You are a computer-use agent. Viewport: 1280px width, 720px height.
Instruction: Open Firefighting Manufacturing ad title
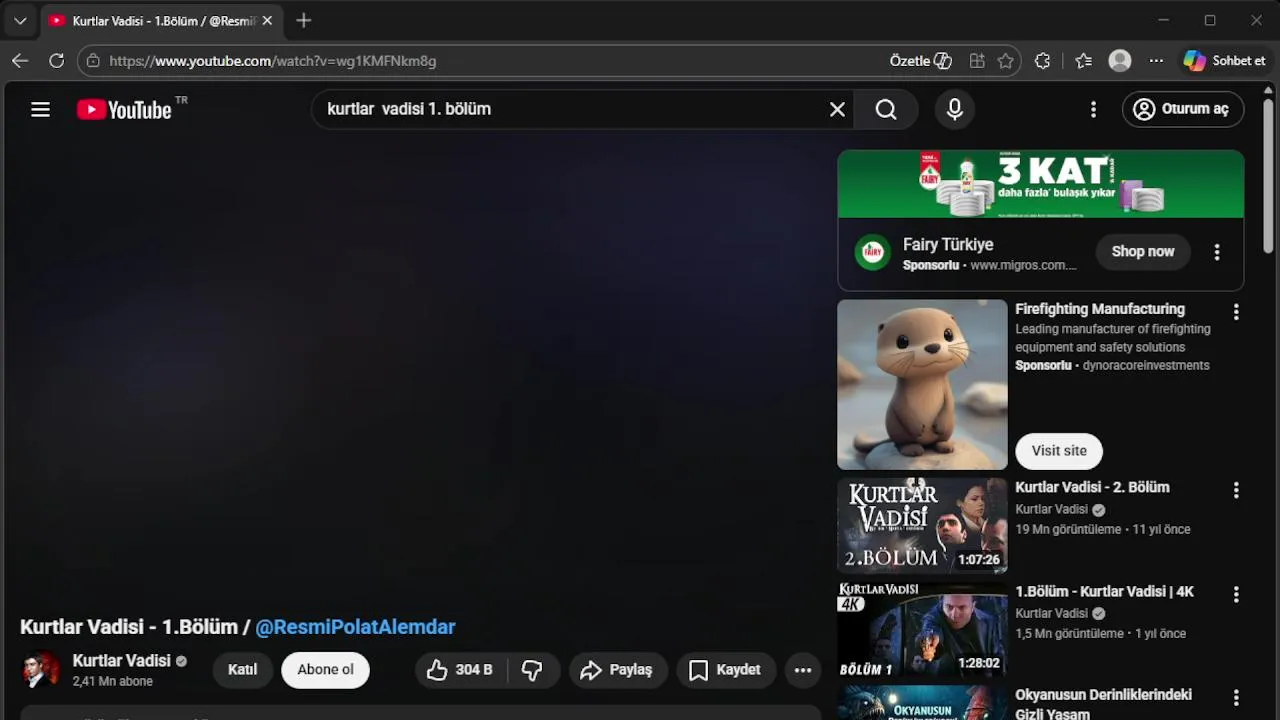point(1100,309)
